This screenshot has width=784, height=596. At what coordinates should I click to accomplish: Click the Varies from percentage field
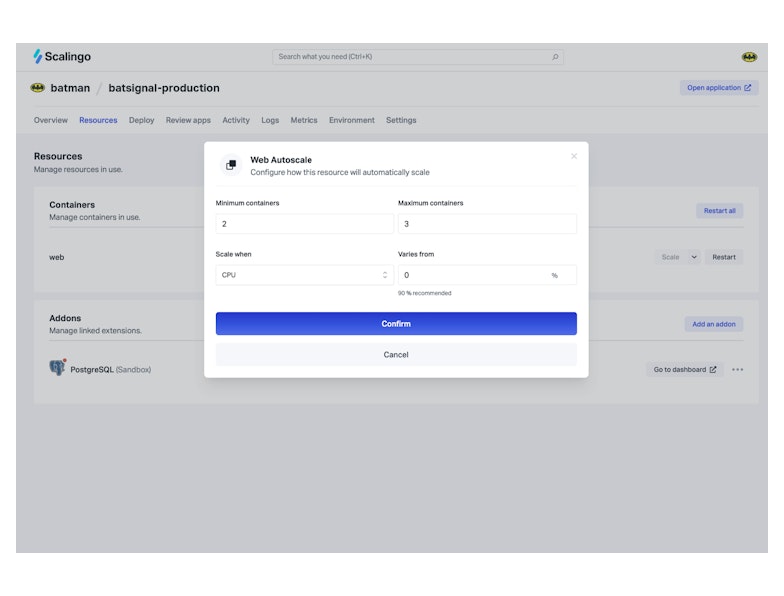(x=487, y=275)
